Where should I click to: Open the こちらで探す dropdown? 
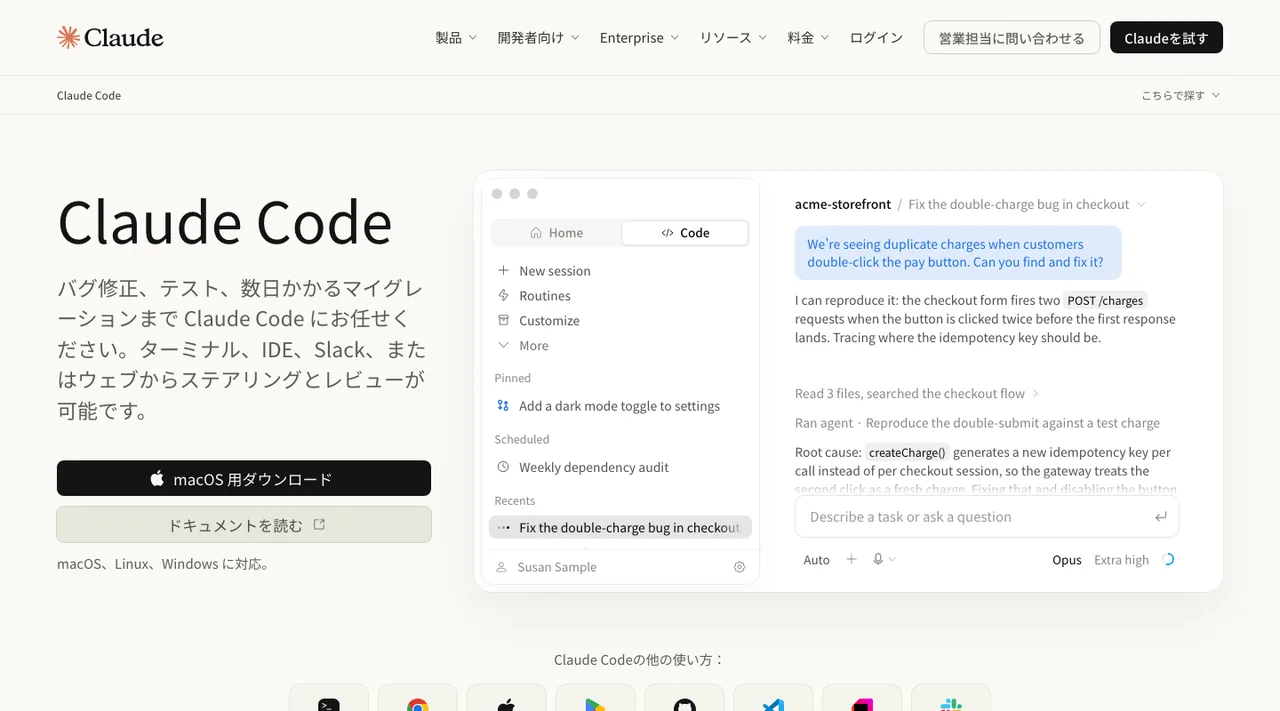[1181, 95]
